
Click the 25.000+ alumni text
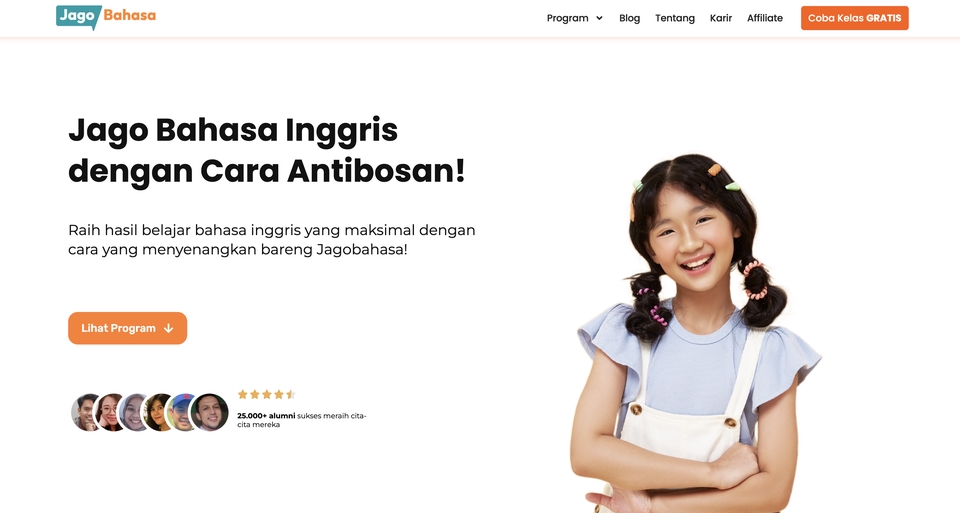[266, 416]
